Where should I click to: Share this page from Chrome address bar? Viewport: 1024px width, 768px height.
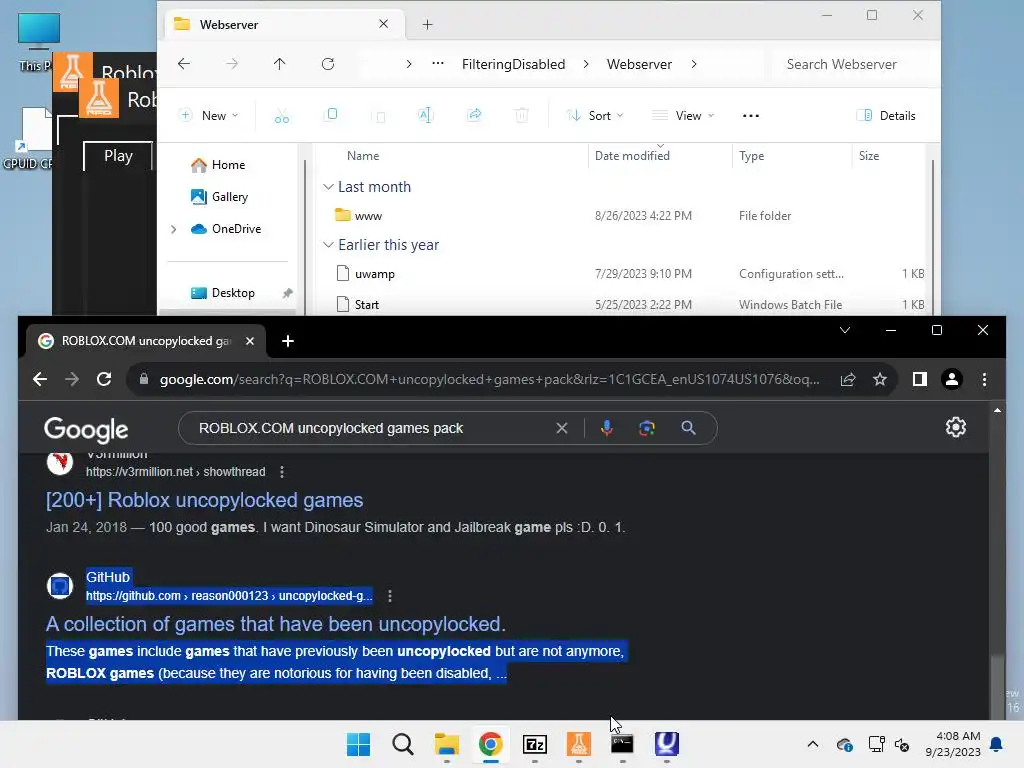(848, 379)
